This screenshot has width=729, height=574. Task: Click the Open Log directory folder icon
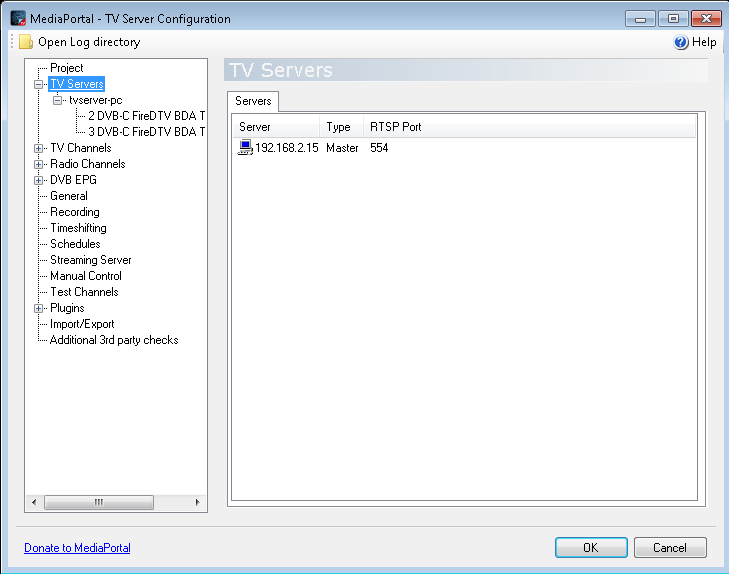(26, 42)
